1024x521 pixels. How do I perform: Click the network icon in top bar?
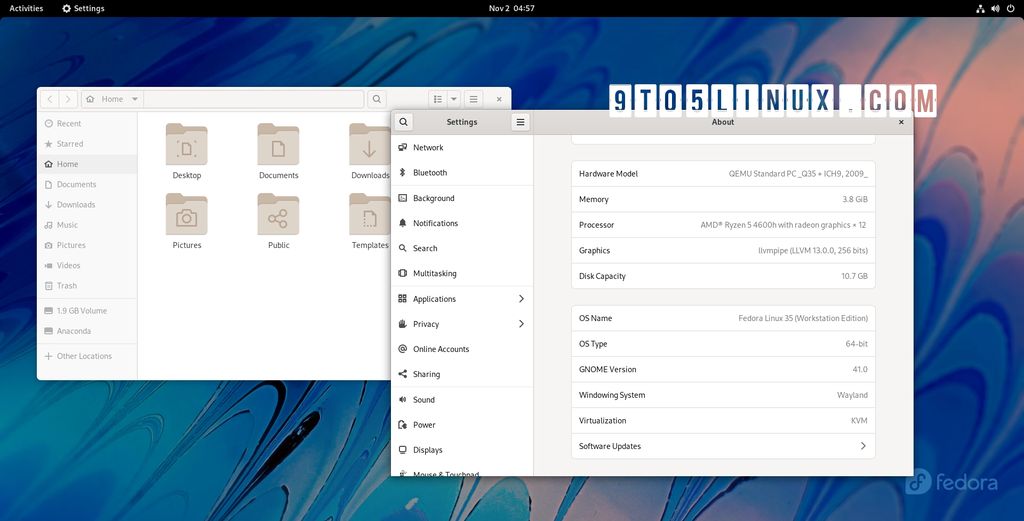point(980,8)
